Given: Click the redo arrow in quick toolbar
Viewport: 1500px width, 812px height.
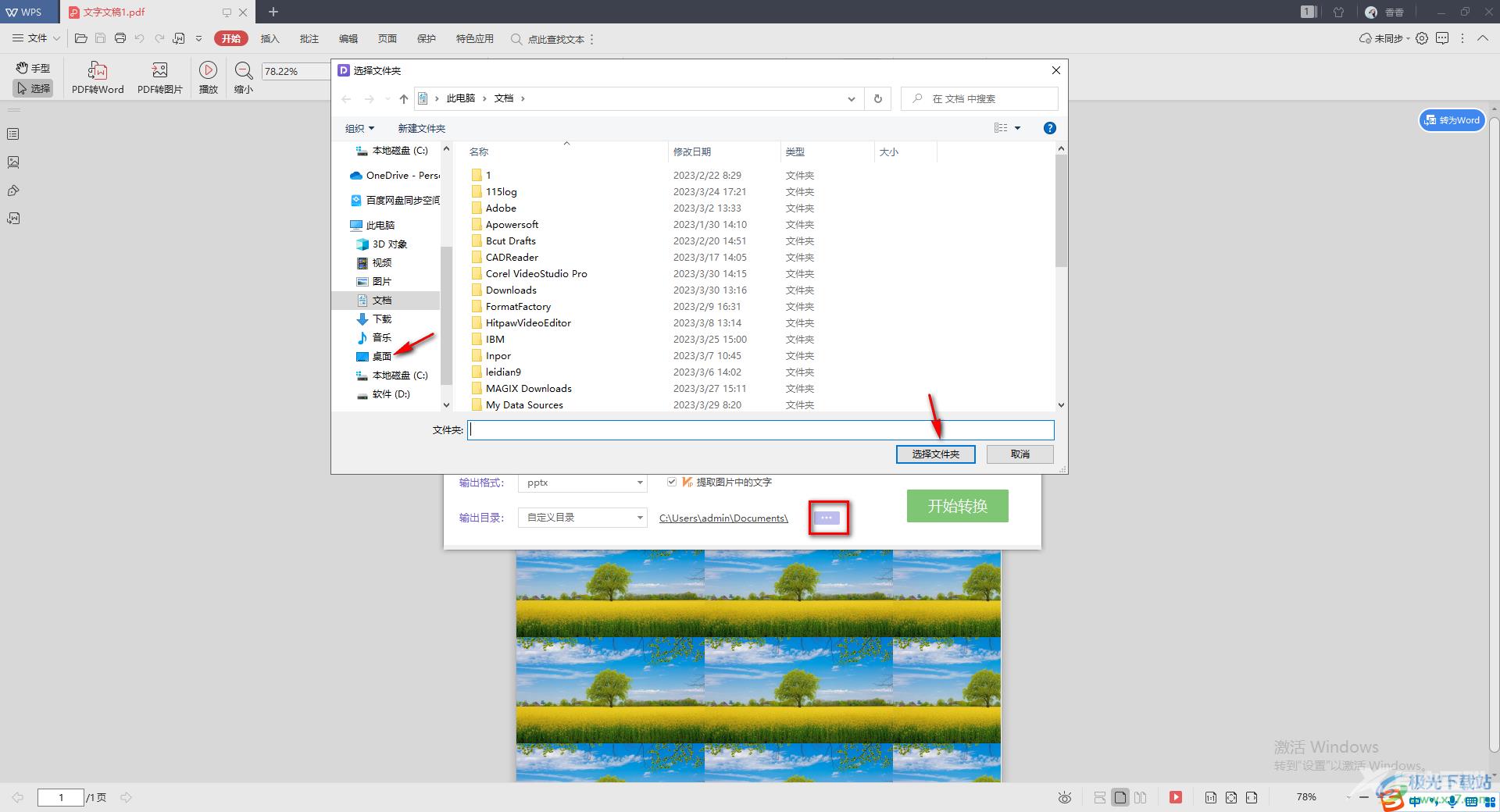Looking at the screenshot, I should click(159, 38).
